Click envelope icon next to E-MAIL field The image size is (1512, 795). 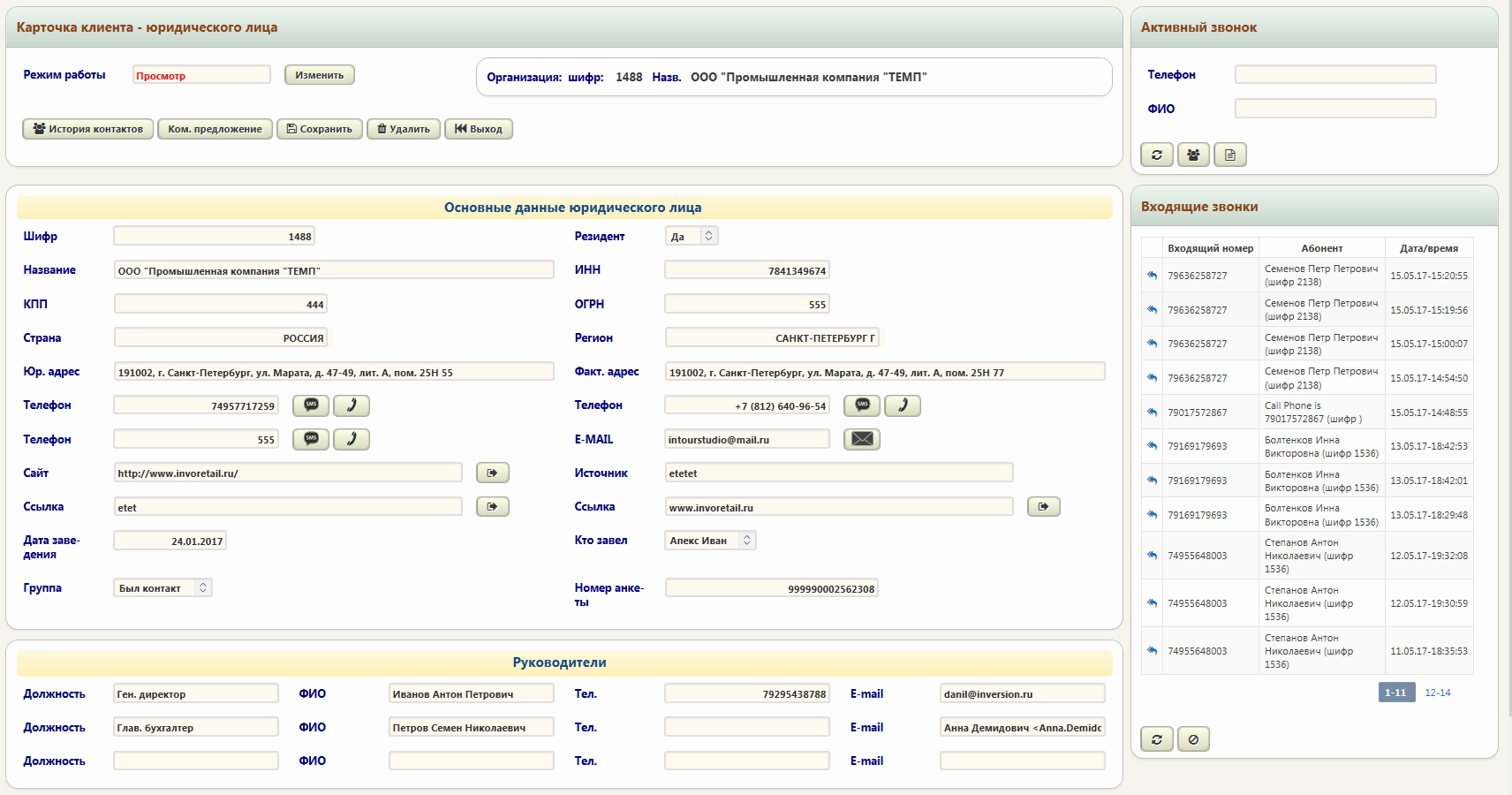[x=861, y=439]
